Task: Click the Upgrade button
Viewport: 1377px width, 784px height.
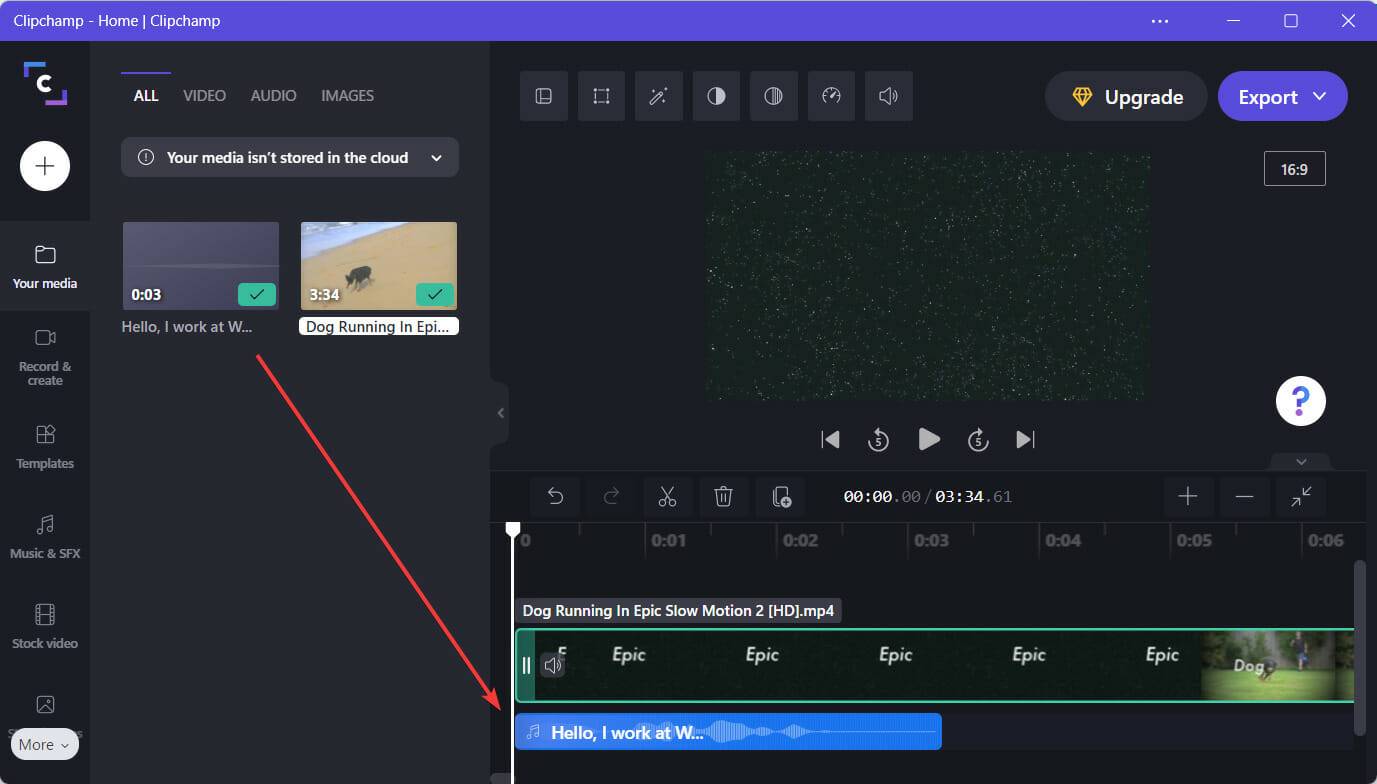Action: click(1125, 96)
